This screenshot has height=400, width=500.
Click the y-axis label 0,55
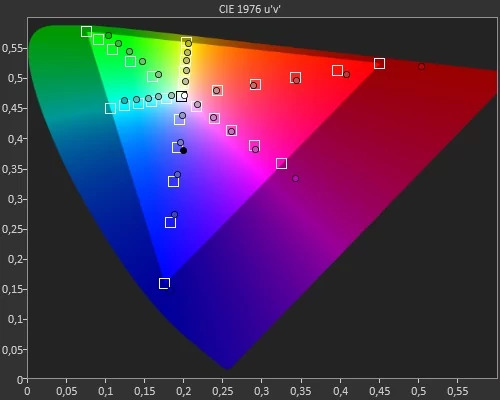pos(12,48)
